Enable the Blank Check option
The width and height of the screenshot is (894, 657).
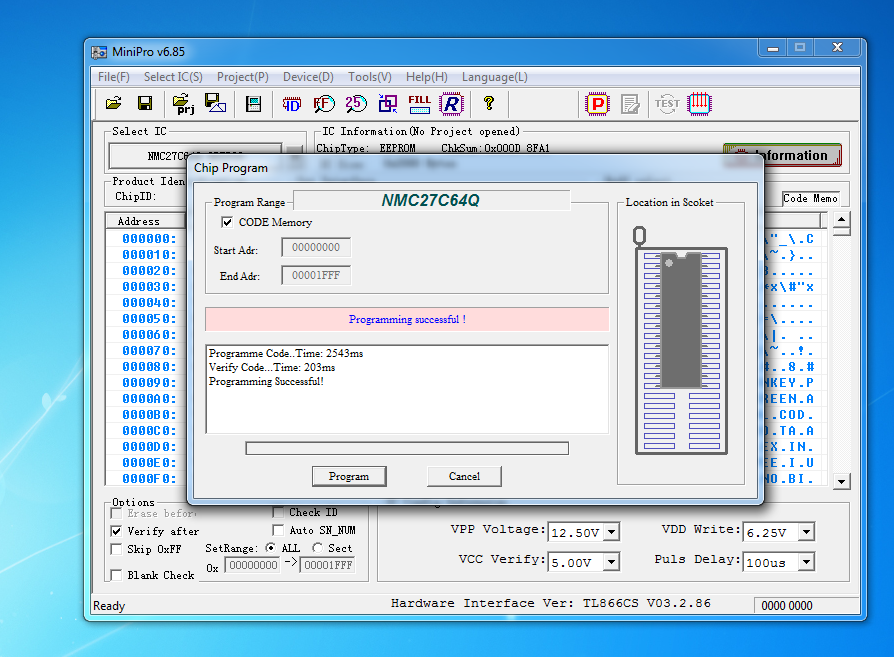(117, 575)
